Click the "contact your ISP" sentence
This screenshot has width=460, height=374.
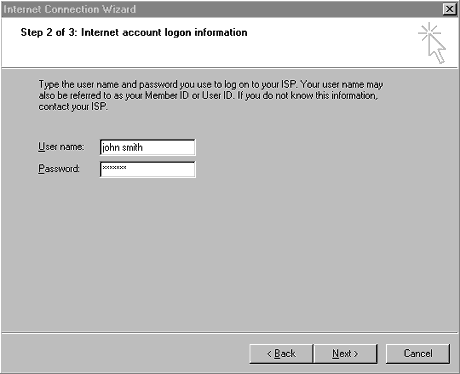(x=73, y=107)
